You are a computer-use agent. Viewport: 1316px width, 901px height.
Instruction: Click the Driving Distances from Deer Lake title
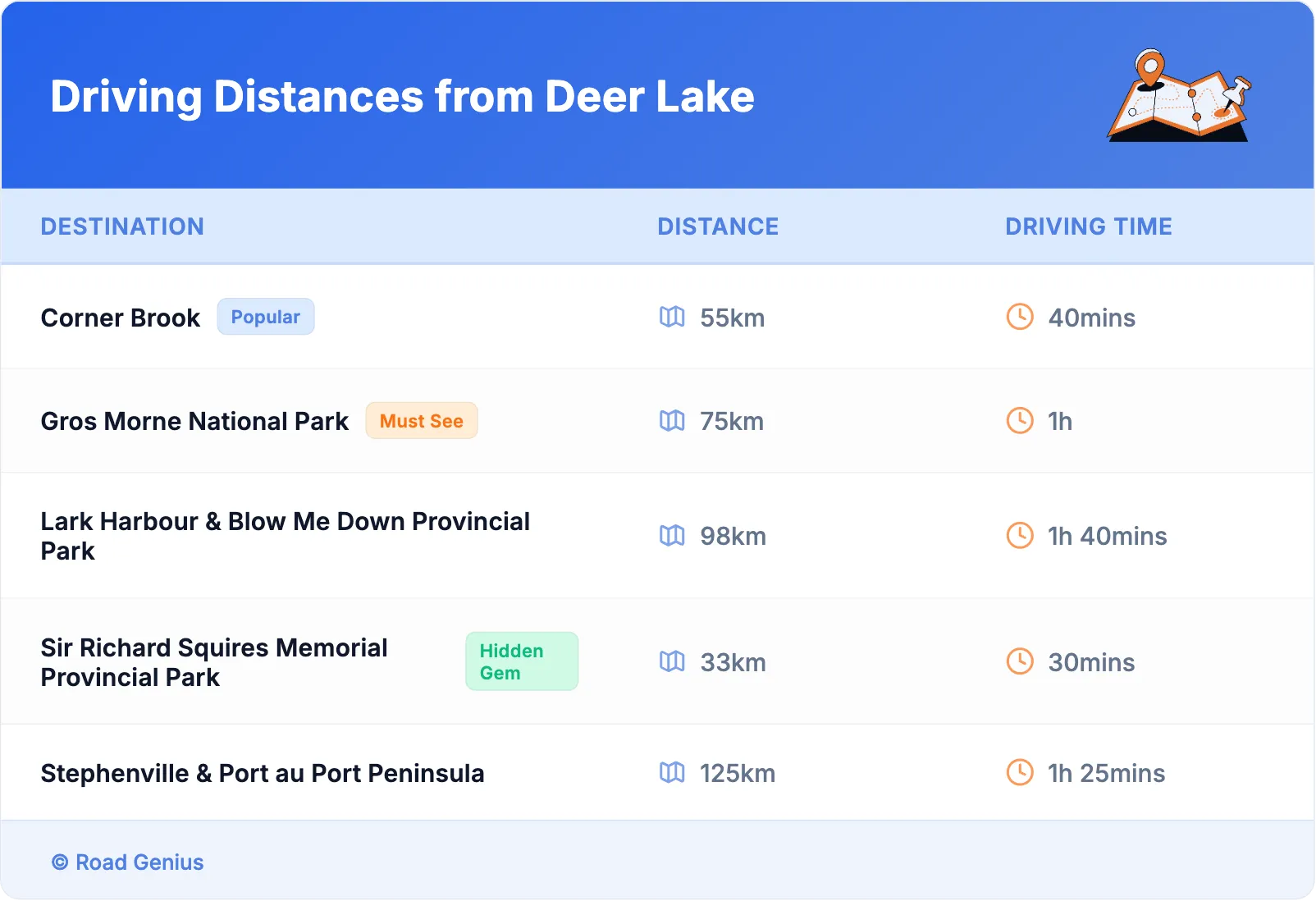[x=402, y=97]
